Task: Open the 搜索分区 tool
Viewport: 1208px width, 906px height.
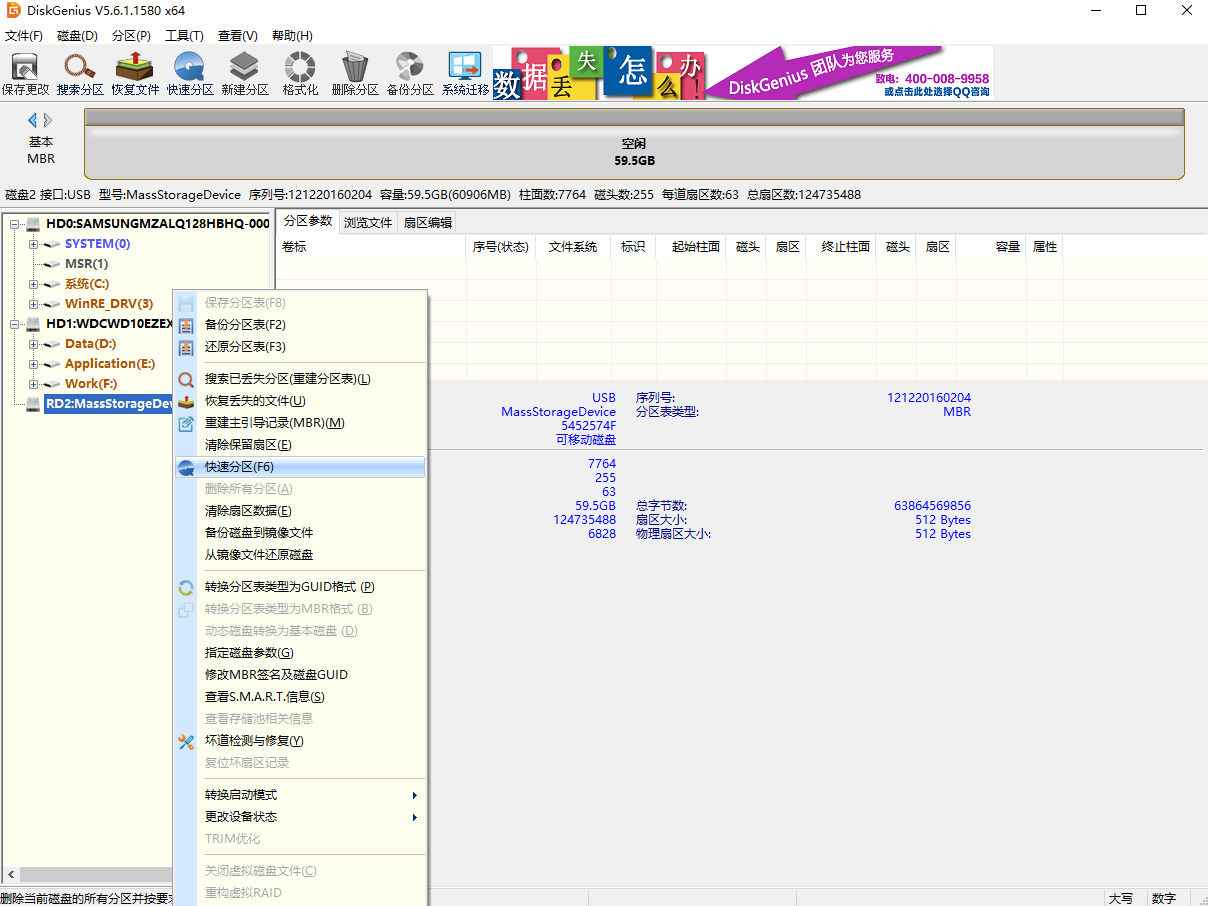Action: click(x=80, y=74)
